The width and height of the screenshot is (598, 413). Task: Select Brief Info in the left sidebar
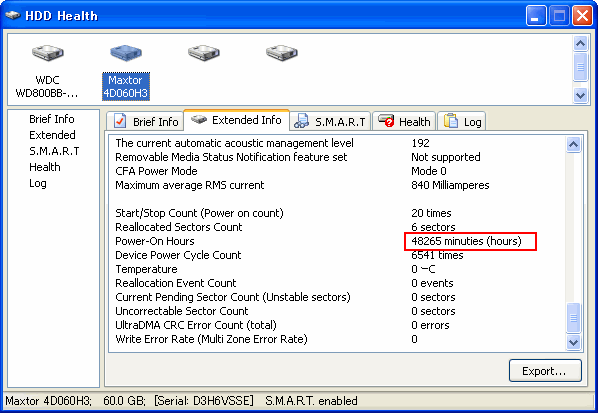tap(52, 119)
